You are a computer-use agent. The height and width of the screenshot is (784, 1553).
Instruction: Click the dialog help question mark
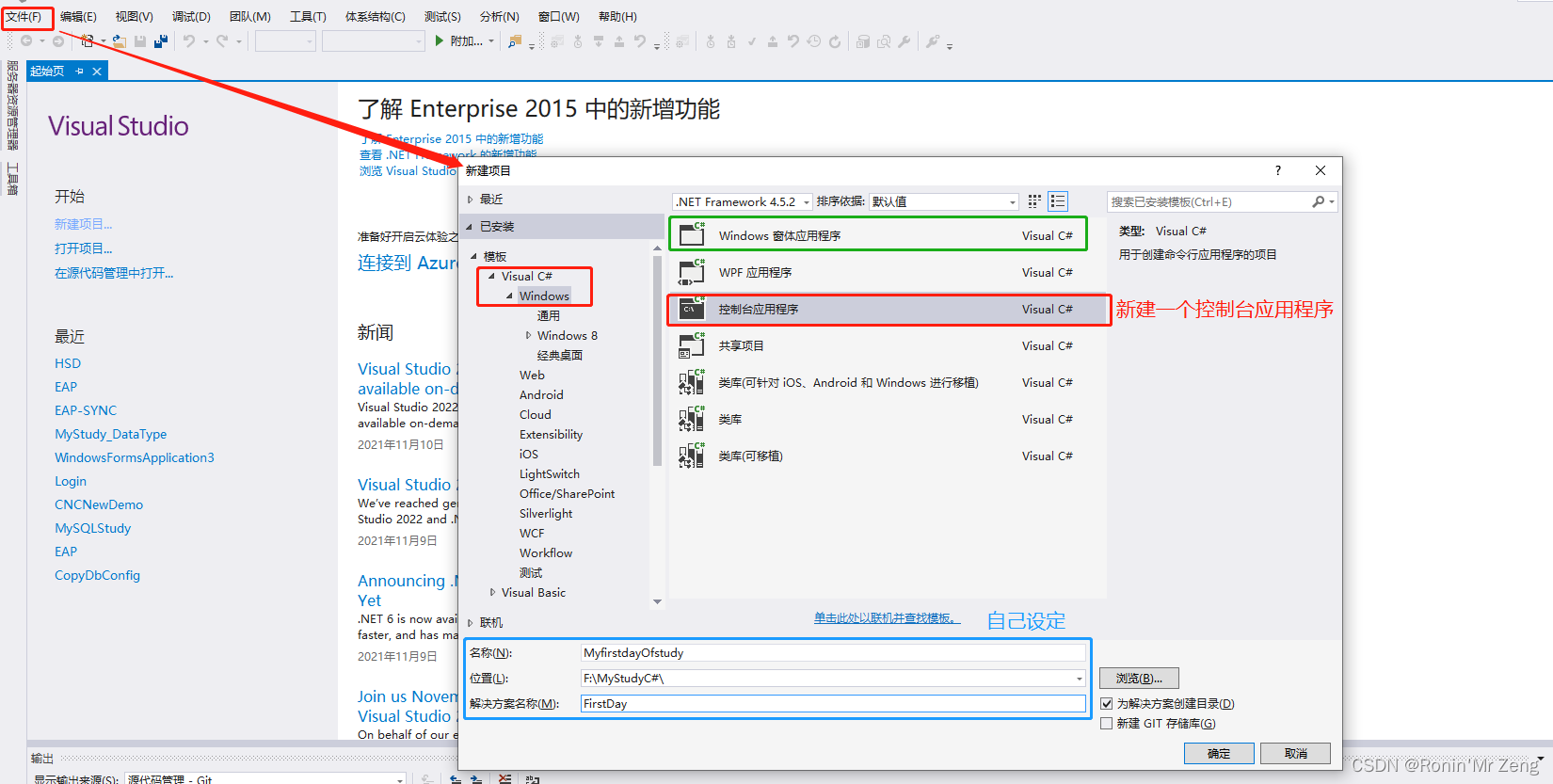[x=1277, y=170]
